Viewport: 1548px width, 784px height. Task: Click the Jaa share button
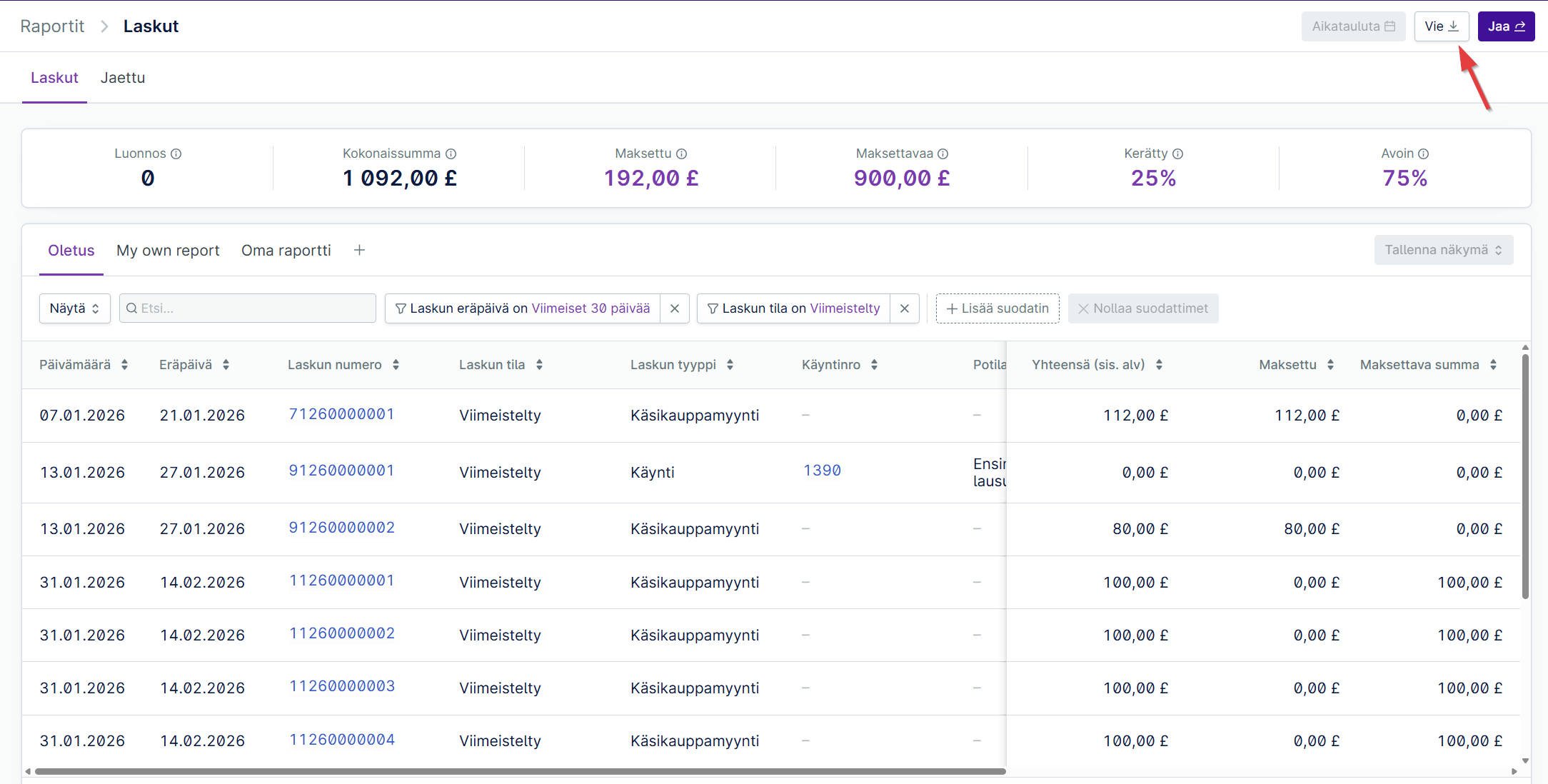coord(1506,26)
